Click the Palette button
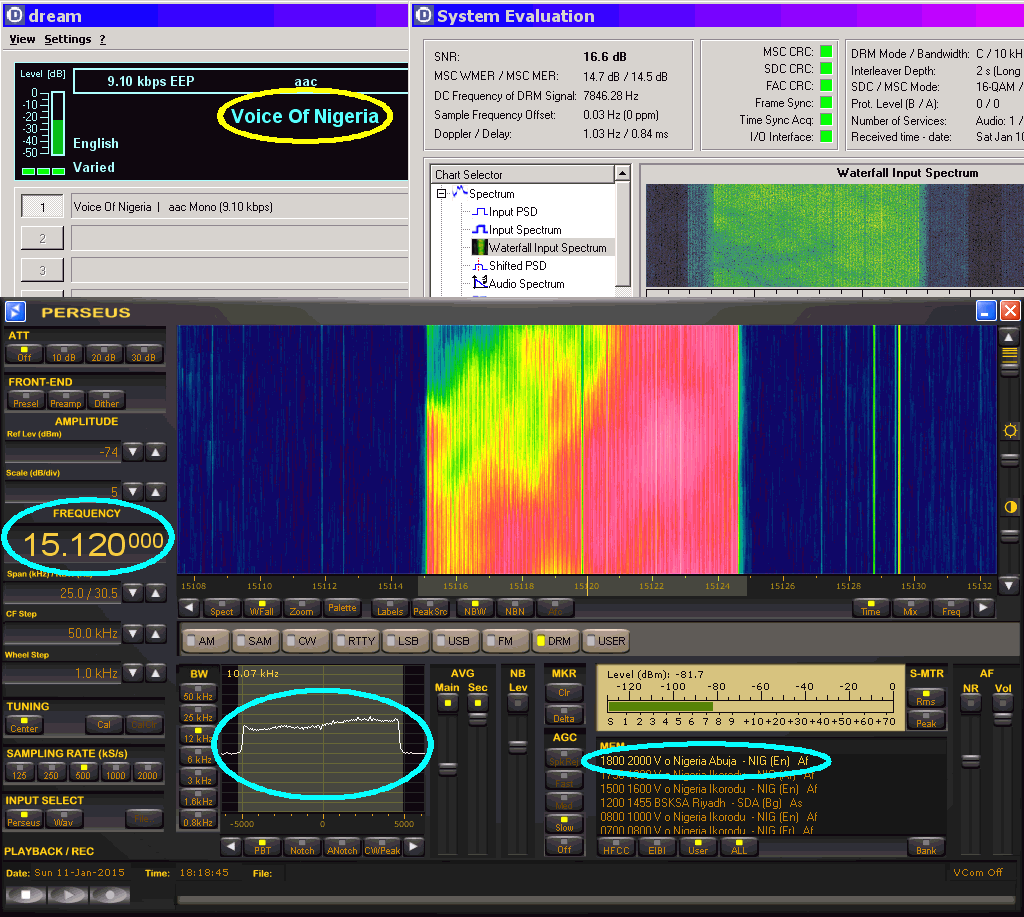 (x=342, y=608)
